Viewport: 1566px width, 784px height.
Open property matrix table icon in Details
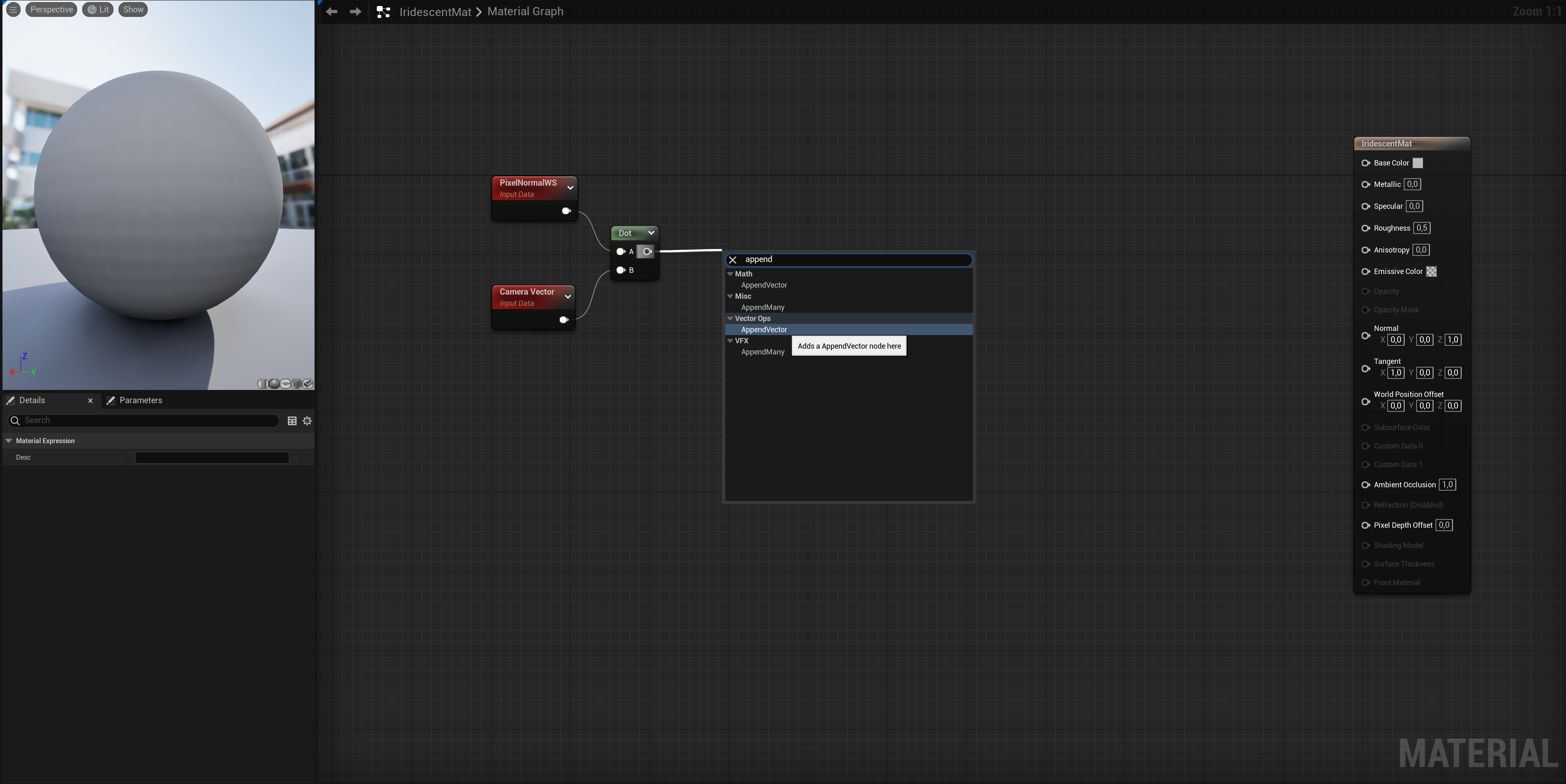[x=292, y=420]
